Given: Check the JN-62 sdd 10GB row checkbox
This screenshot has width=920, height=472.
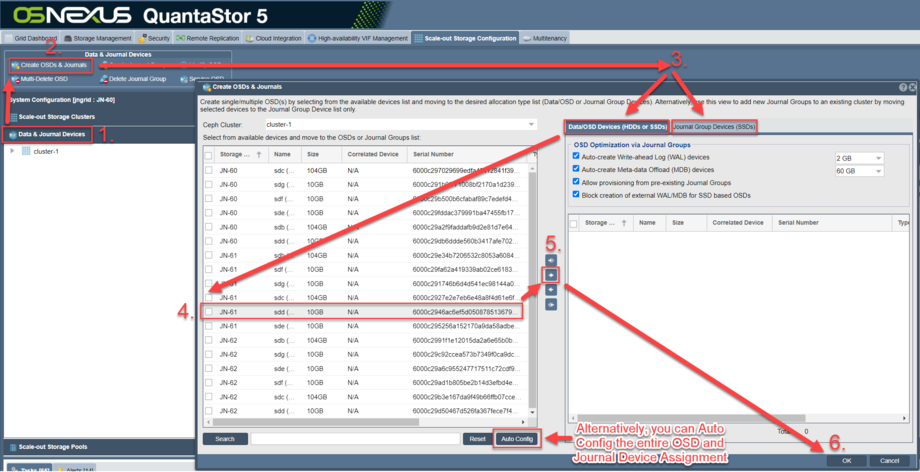Looking at the screenshot, I should [208, 410].
